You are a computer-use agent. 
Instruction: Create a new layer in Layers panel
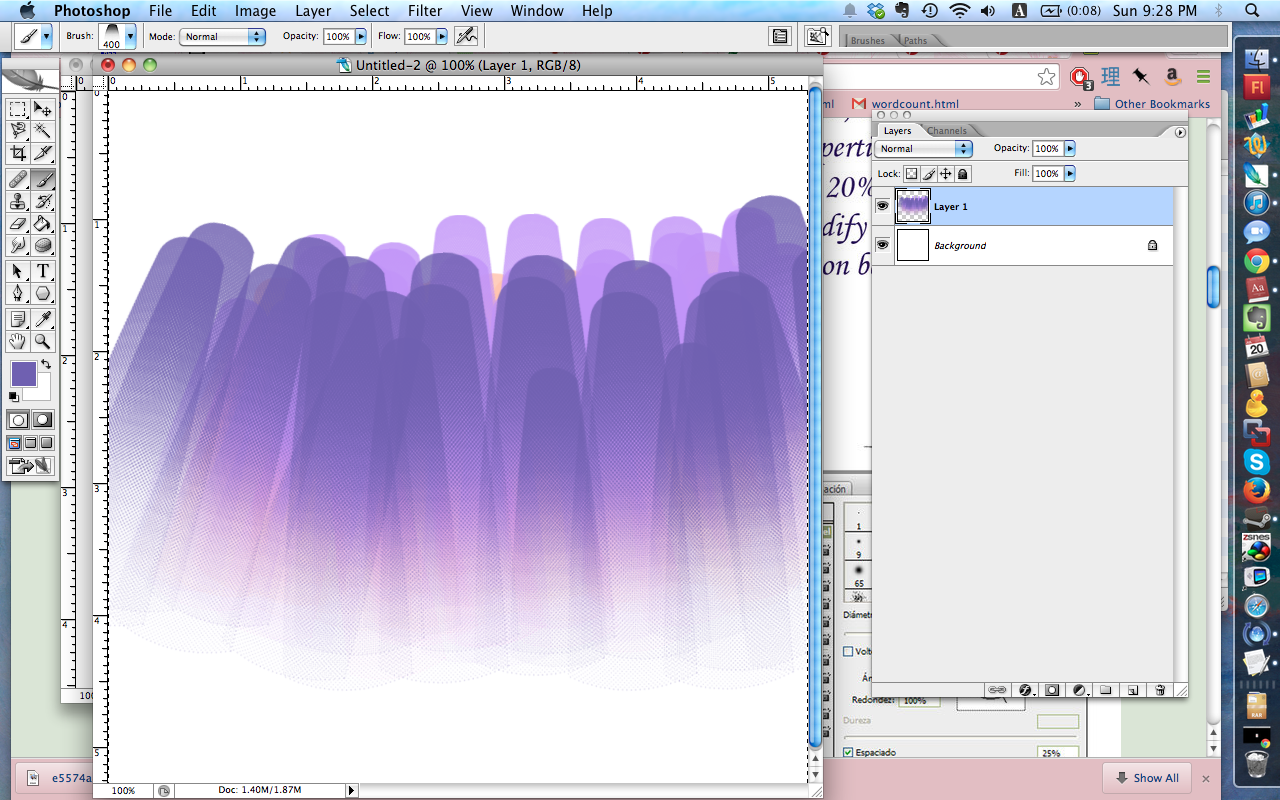pyautogui.click(x=1133, y=690)
